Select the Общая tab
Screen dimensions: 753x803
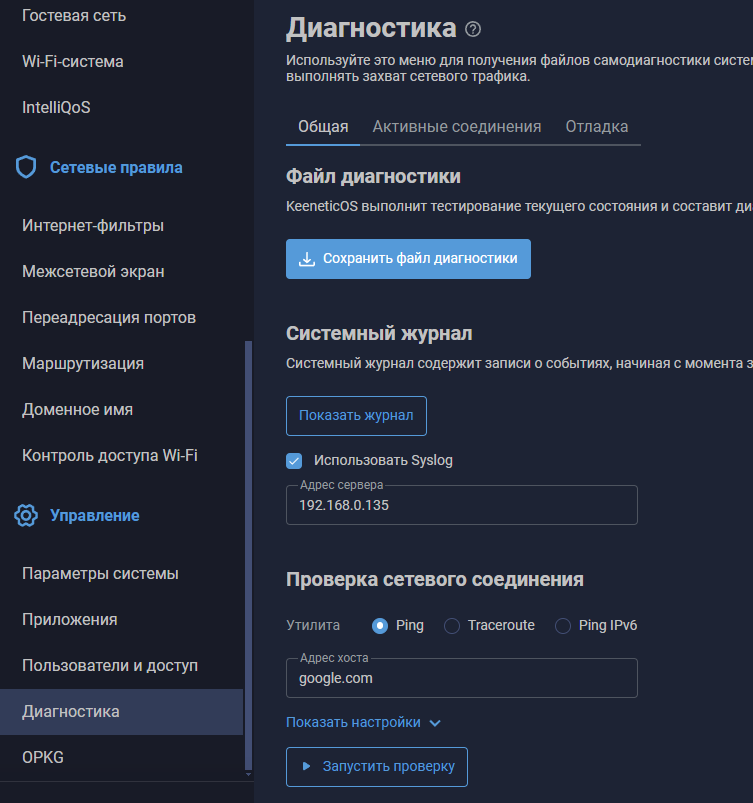(322, 127)
